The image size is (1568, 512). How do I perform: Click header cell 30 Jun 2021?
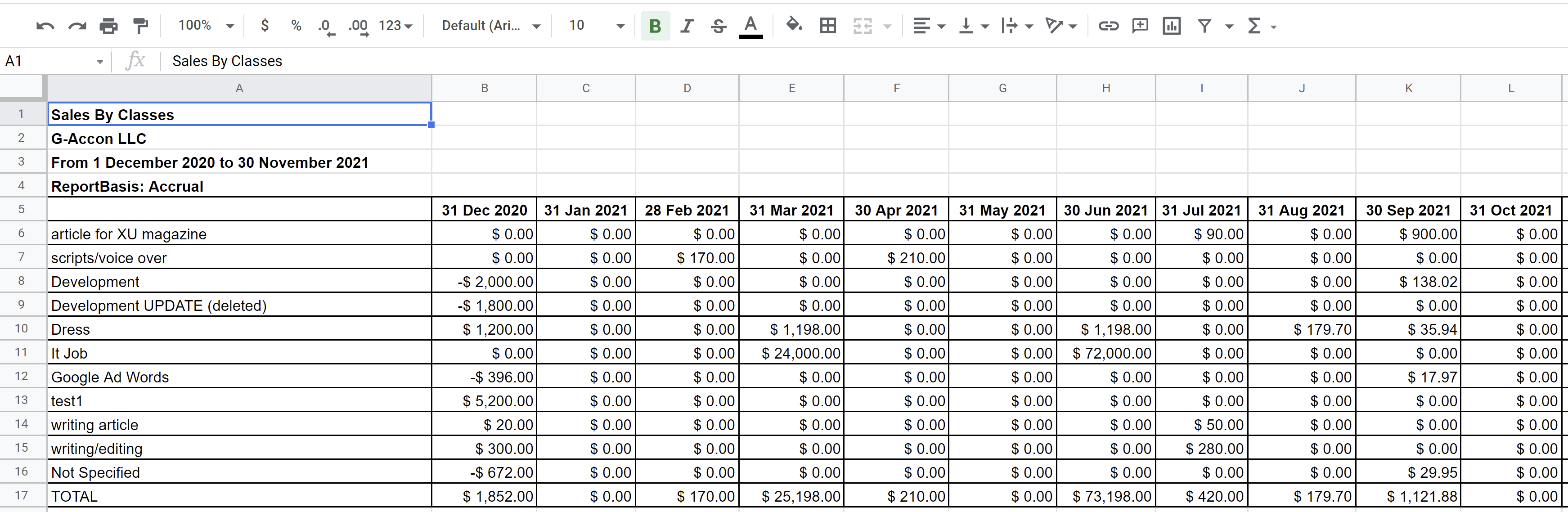[x=1106, y=210]
